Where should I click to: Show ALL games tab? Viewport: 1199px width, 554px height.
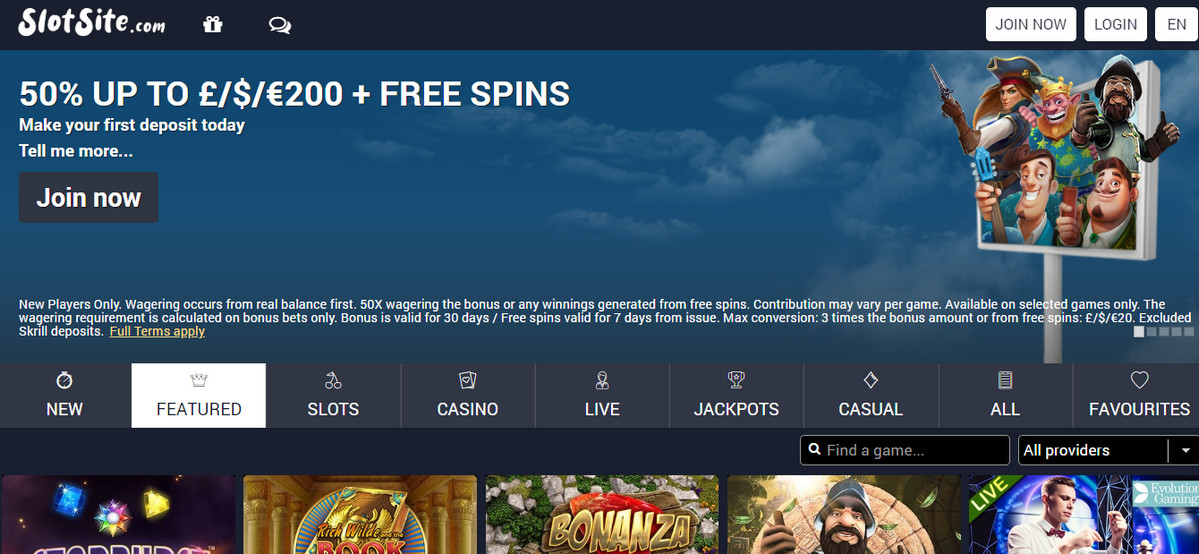click(1006, 396)
